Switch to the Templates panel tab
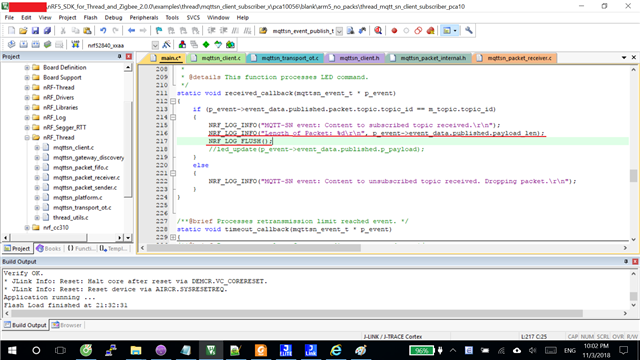This screenshot has height=360, width=640. coord(113,248)
